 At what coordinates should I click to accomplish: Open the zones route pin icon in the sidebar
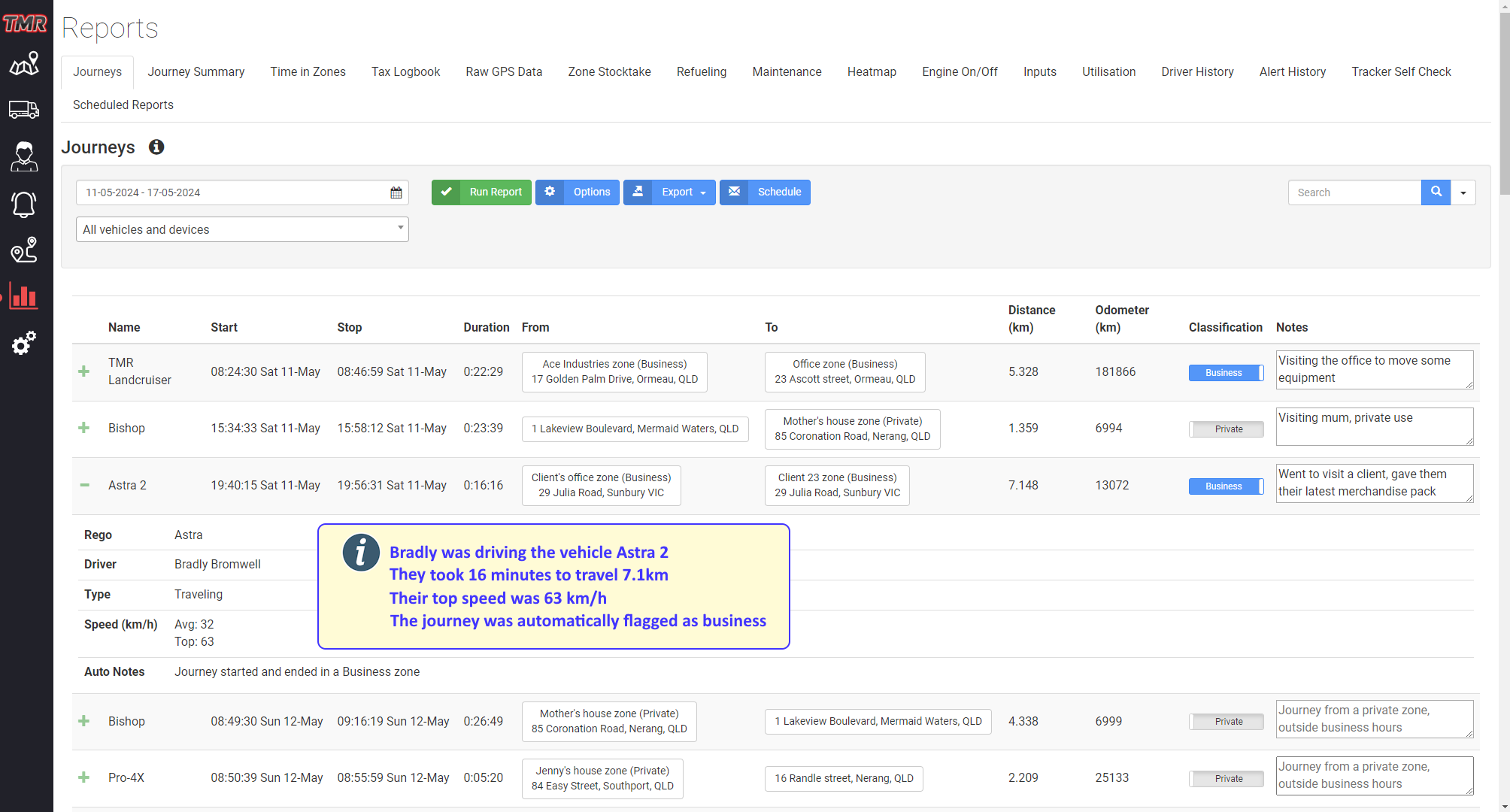point(24,250)
